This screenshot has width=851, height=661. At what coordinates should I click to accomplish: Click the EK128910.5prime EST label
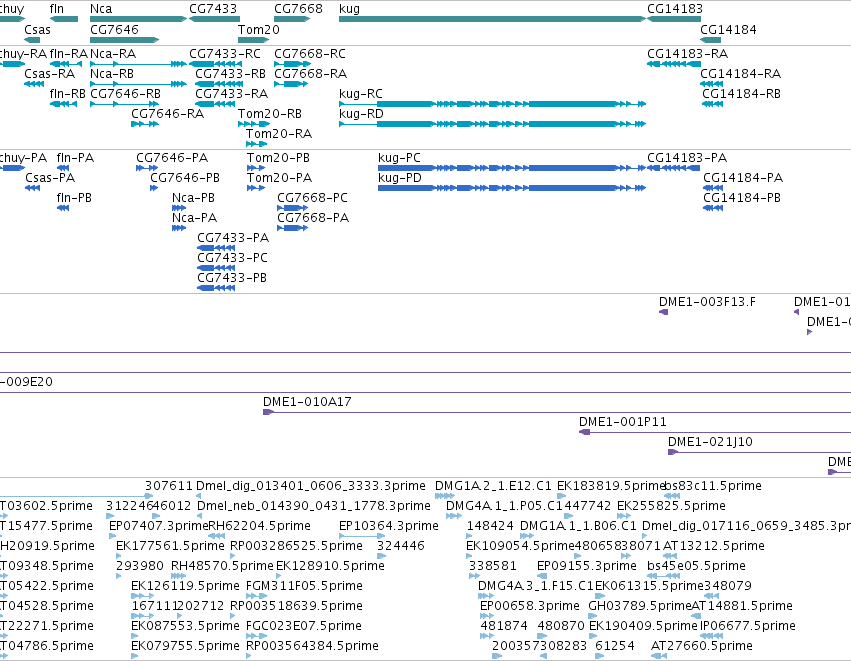point(331,566)
